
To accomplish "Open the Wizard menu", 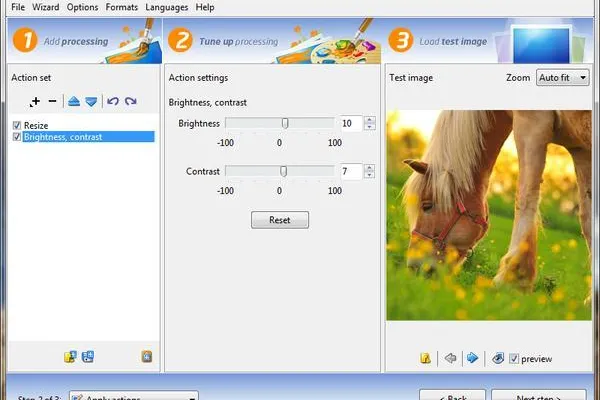I will (46, 7).
